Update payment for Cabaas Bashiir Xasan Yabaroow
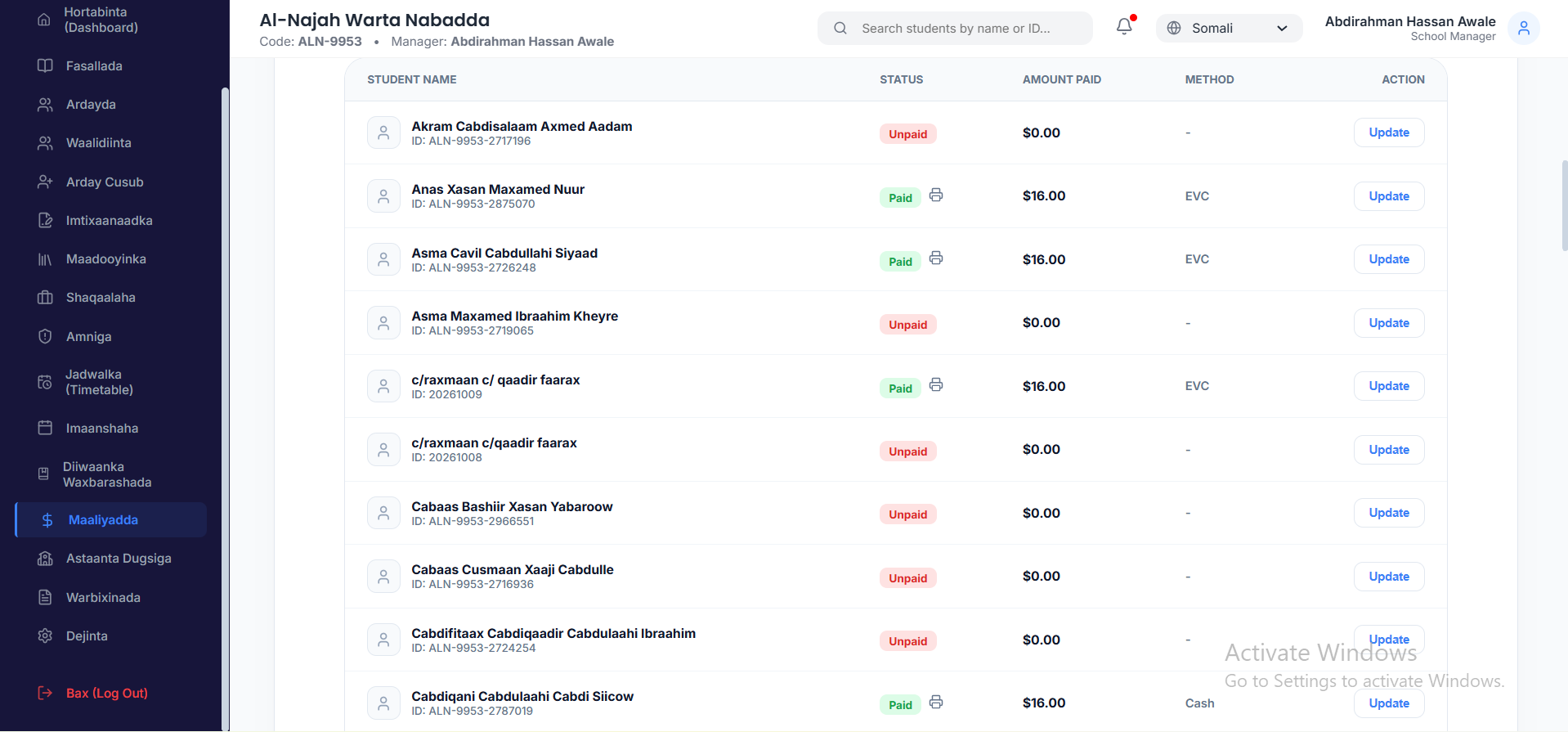The image size is (1568, 732). pos(1389,513)
